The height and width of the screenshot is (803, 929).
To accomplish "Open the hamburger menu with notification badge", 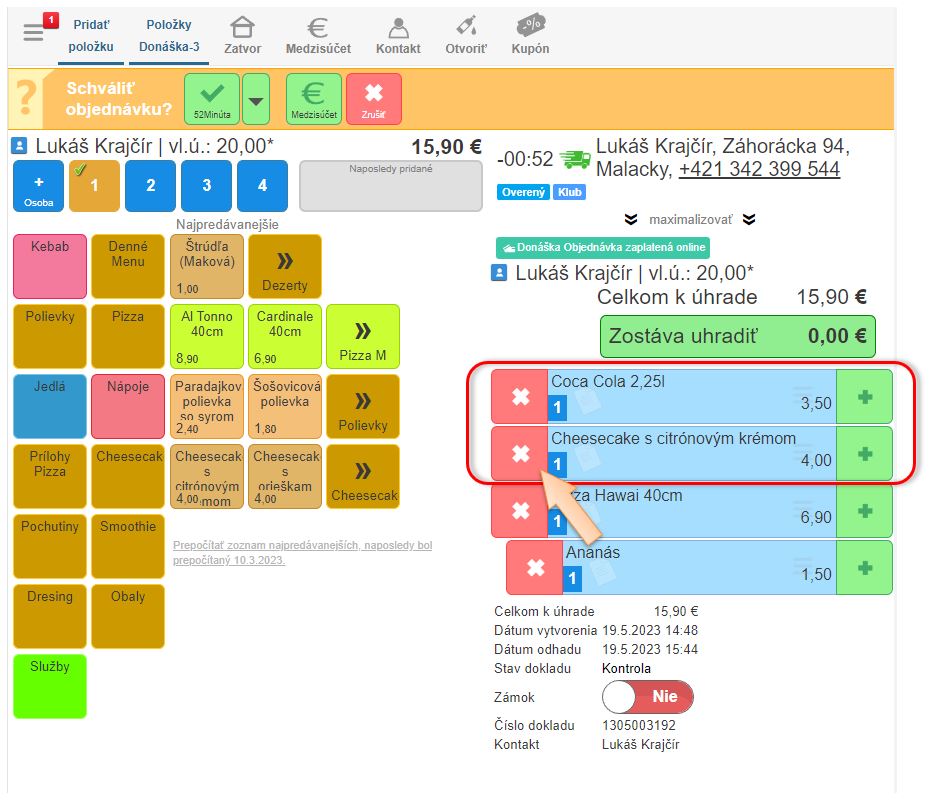I will pyautogui.click(x=35, y=31).
